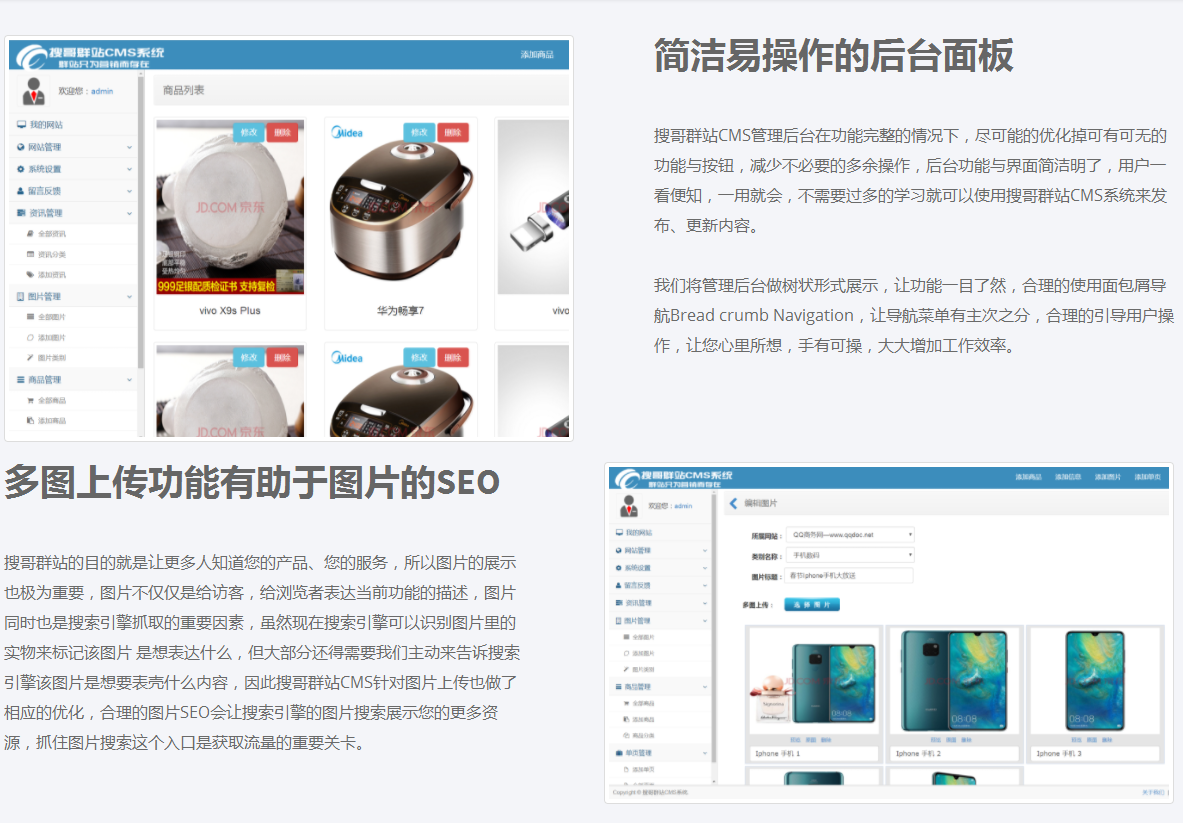Click 添加信息 in the top navigation bar

1068,477
